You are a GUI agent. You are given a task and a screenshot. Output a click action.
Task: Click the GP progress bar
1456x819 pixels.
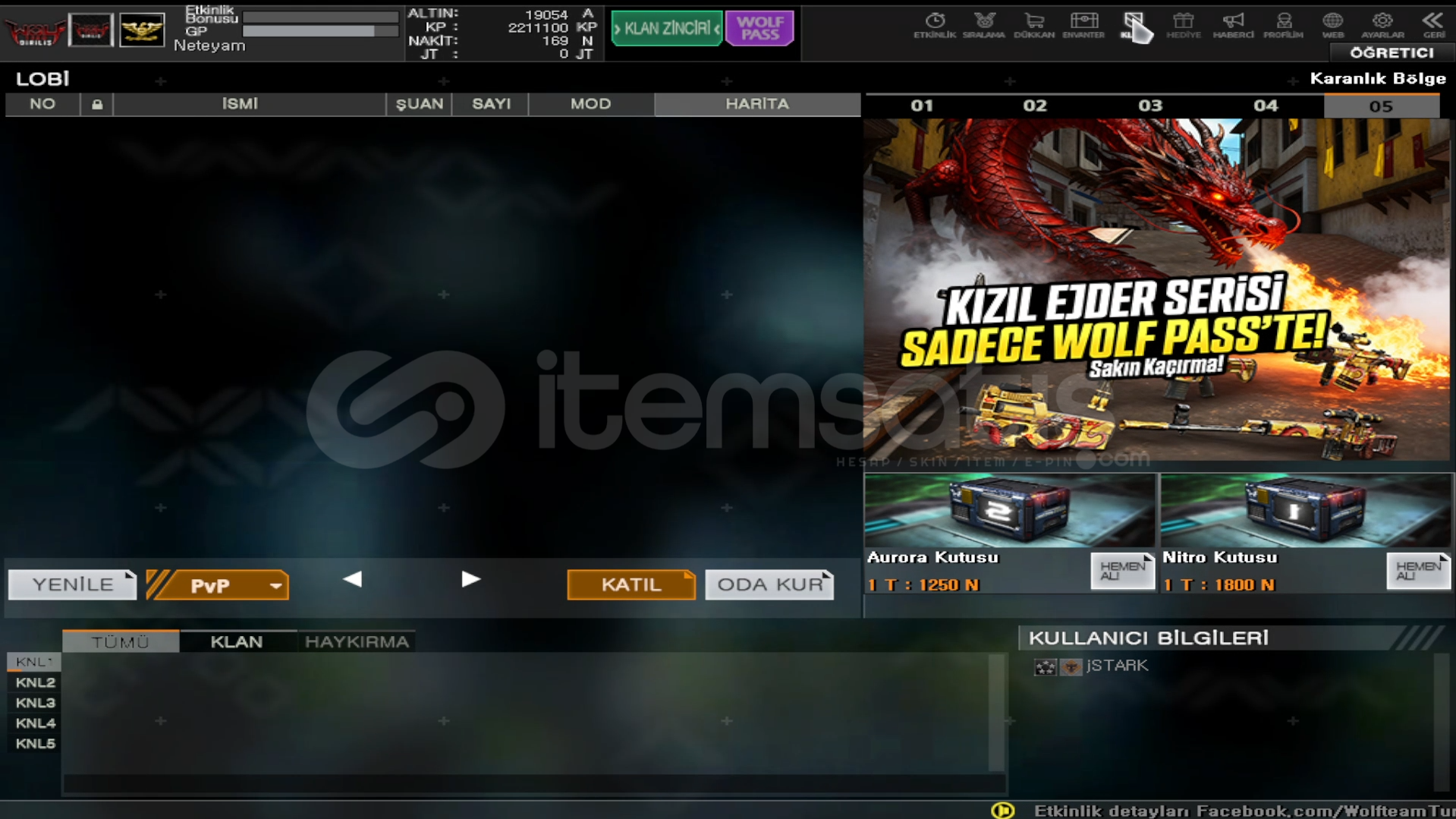point(320,32)
